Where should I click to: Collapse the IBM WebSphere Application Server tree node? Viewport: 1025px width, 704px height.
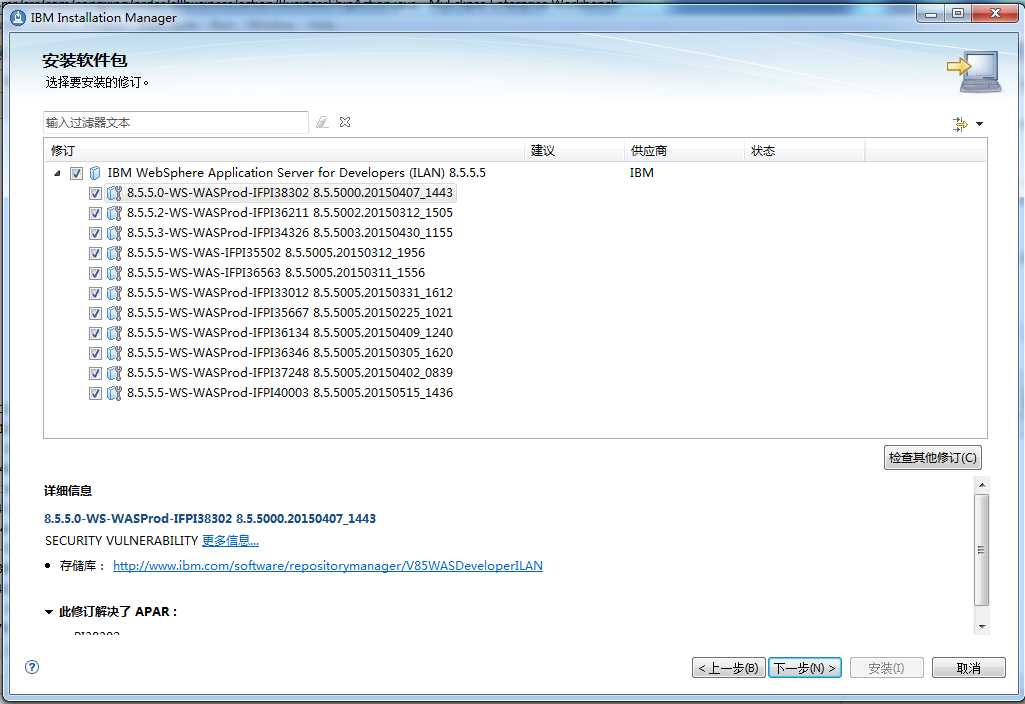tap(57, 173)
